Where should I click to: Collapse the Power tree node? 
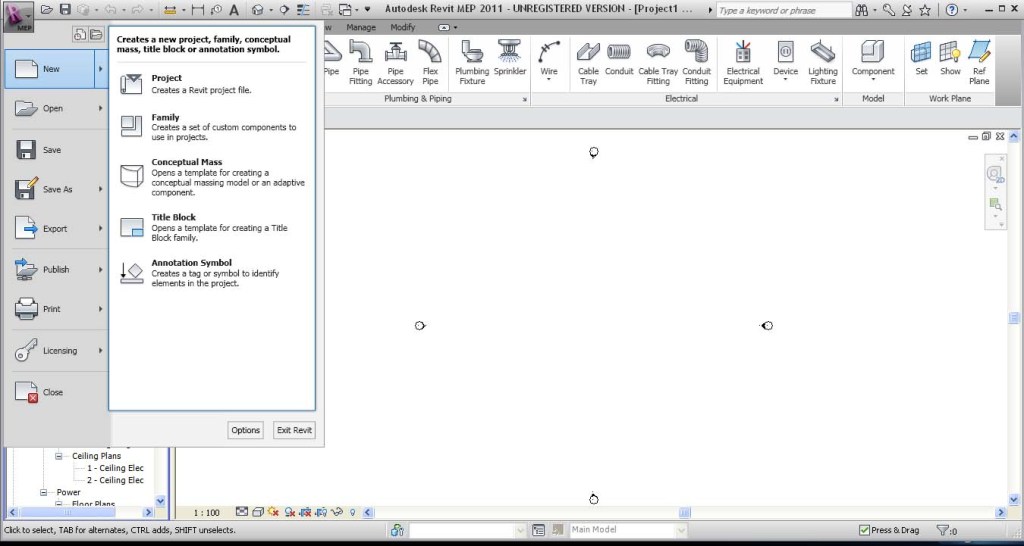44,492
